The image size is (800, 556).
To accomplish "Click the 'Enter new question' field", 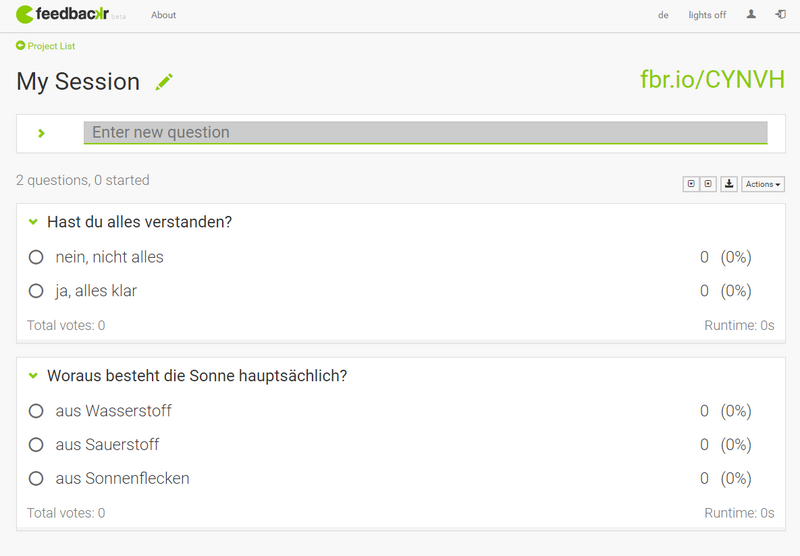I will click(x=426, y=133).
